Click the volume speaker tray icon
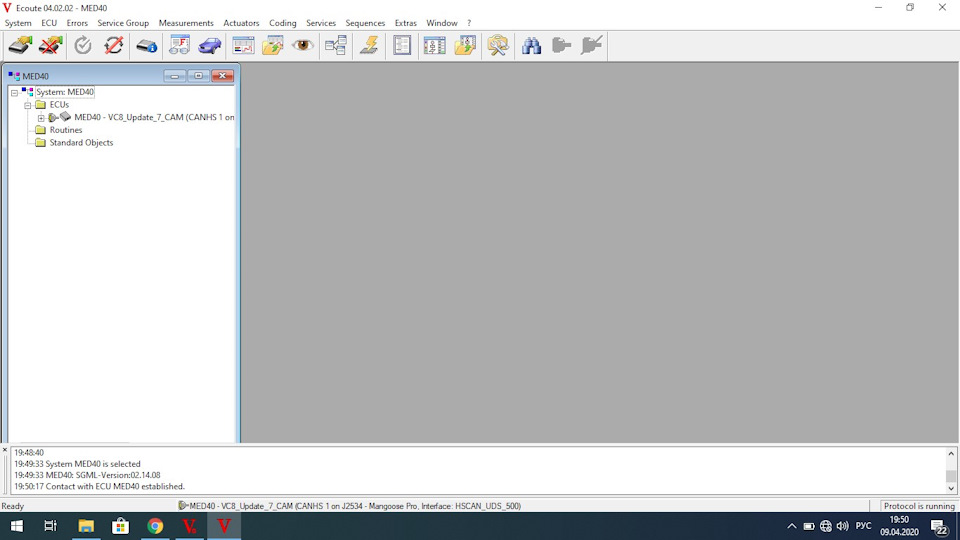The width and height of the screenshot is (960, 540). (842, 526)
